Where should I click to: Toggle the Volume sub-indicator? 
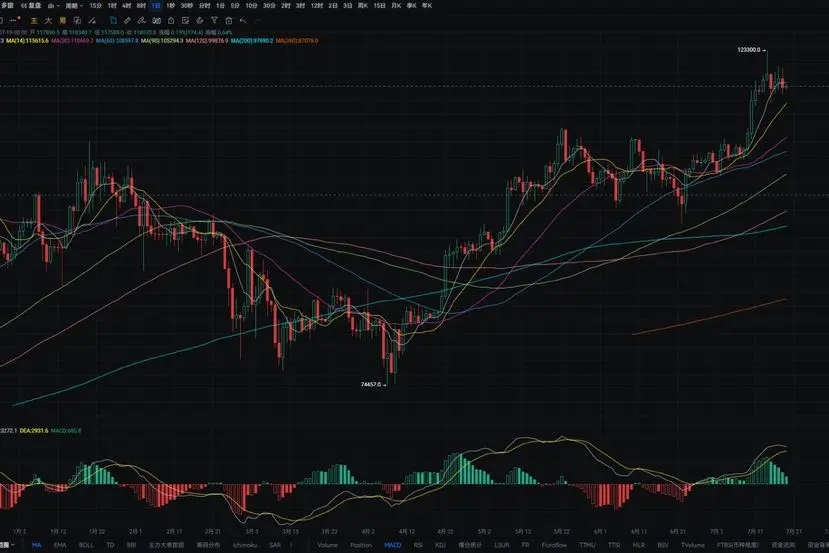327,545
